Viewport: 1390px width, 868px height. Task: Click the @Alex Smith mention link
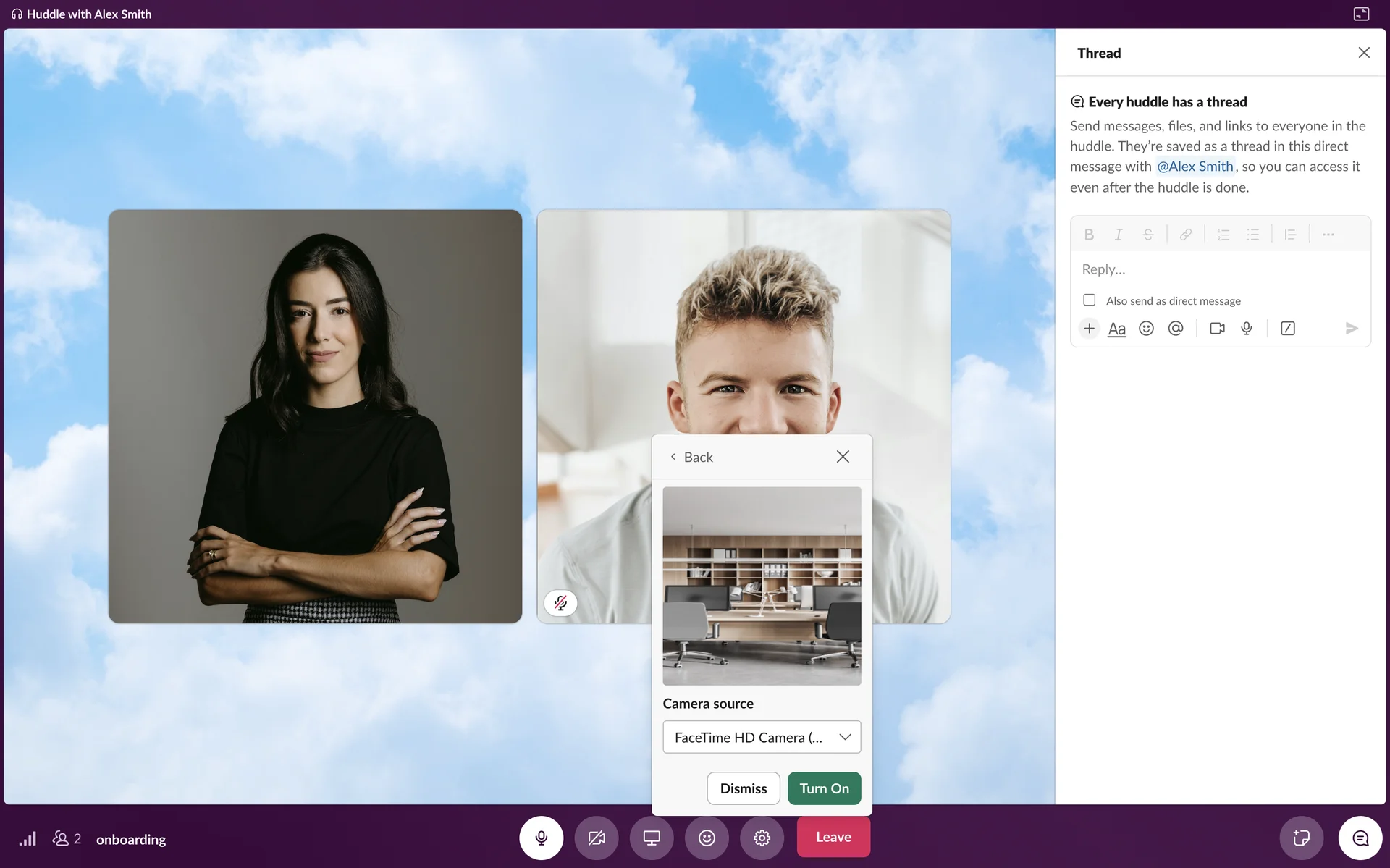pos(1195,167)
